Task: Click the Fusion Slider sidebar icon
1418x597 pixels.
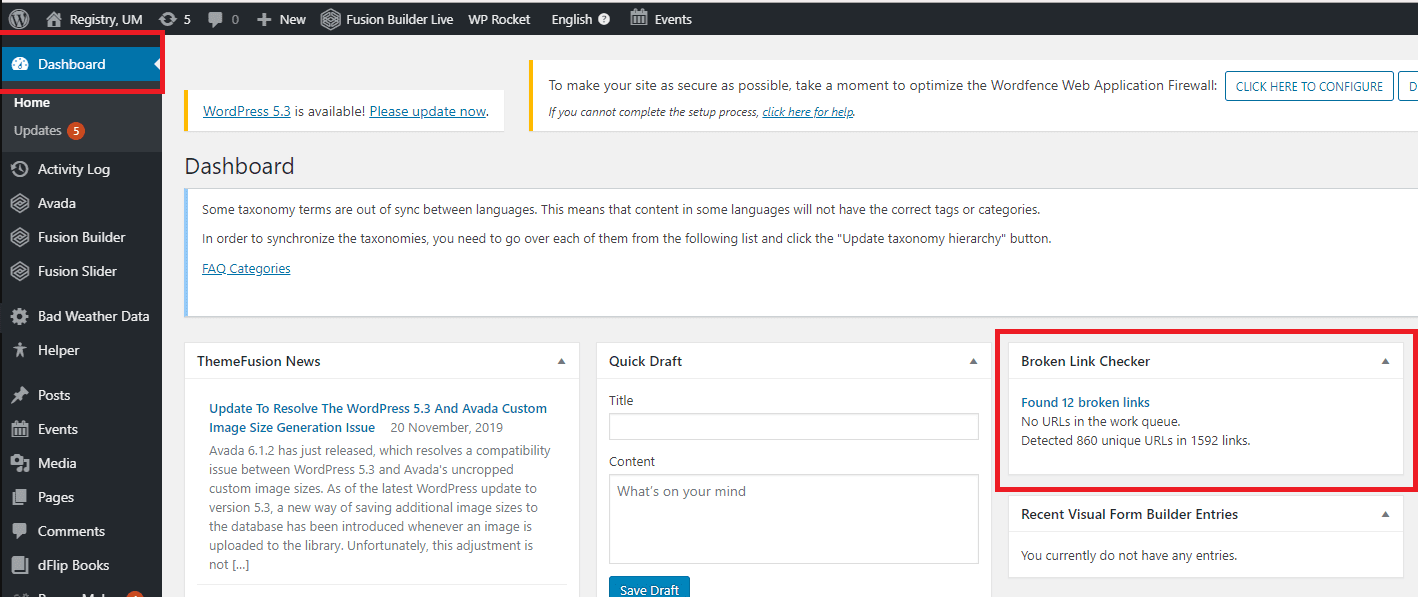Action: coord(19,271)
